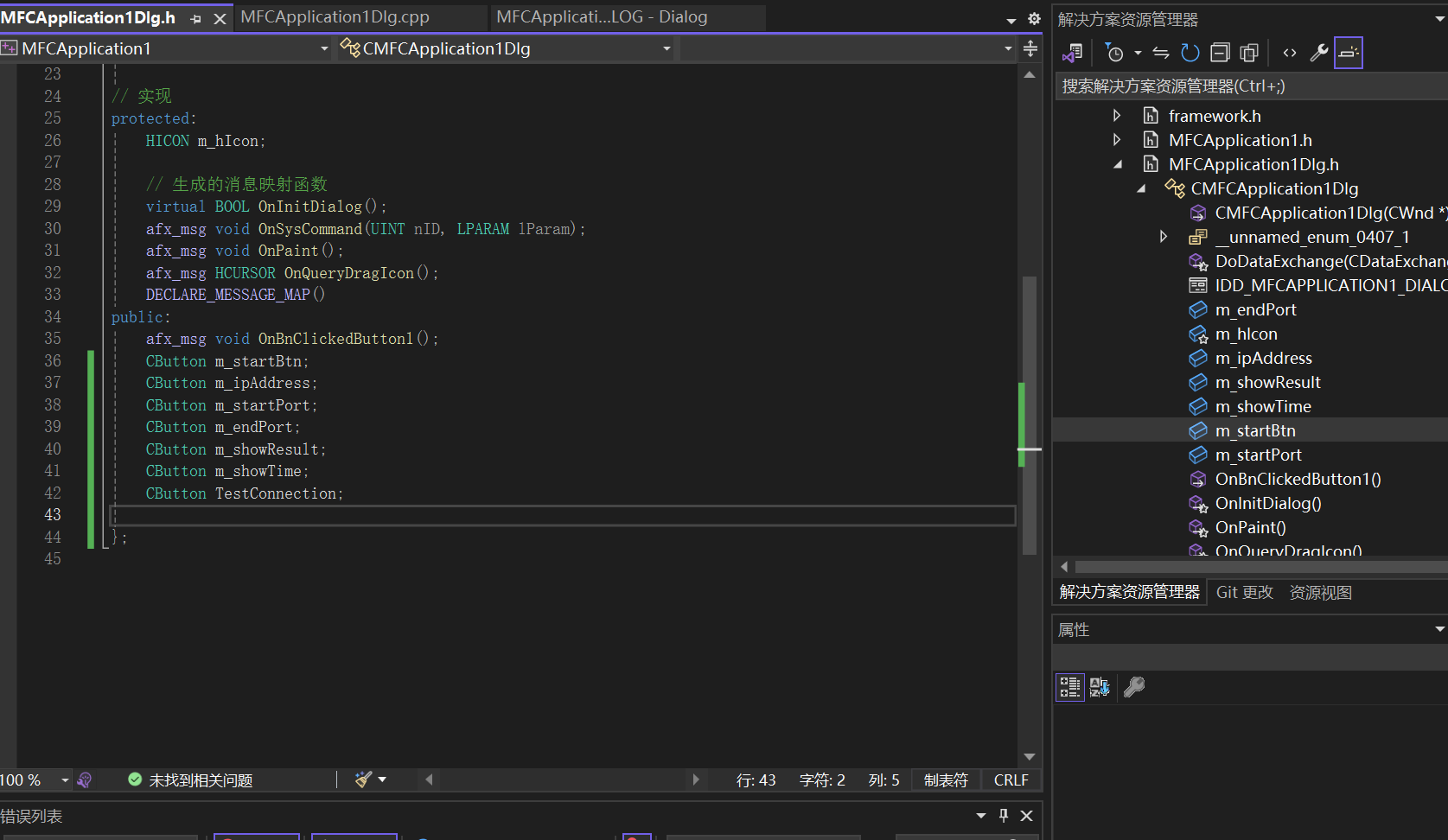Select m_startPort in Solution Explorer
1448x840 pixels.
[x=1258, y=455]
